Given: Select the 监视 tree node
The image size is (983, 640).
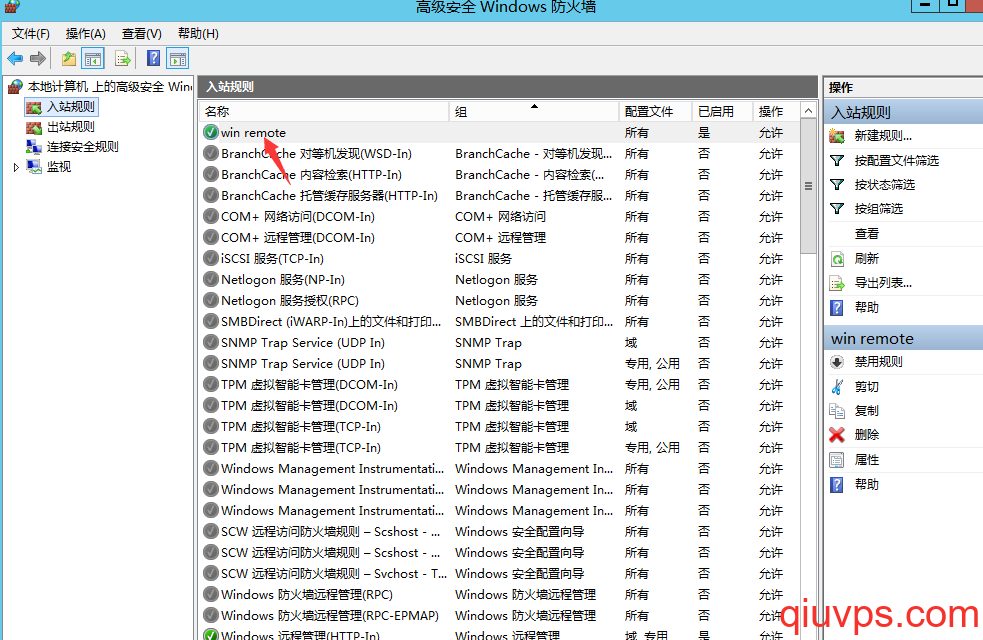Looking at the screenshot, I should tap(59, 167).
